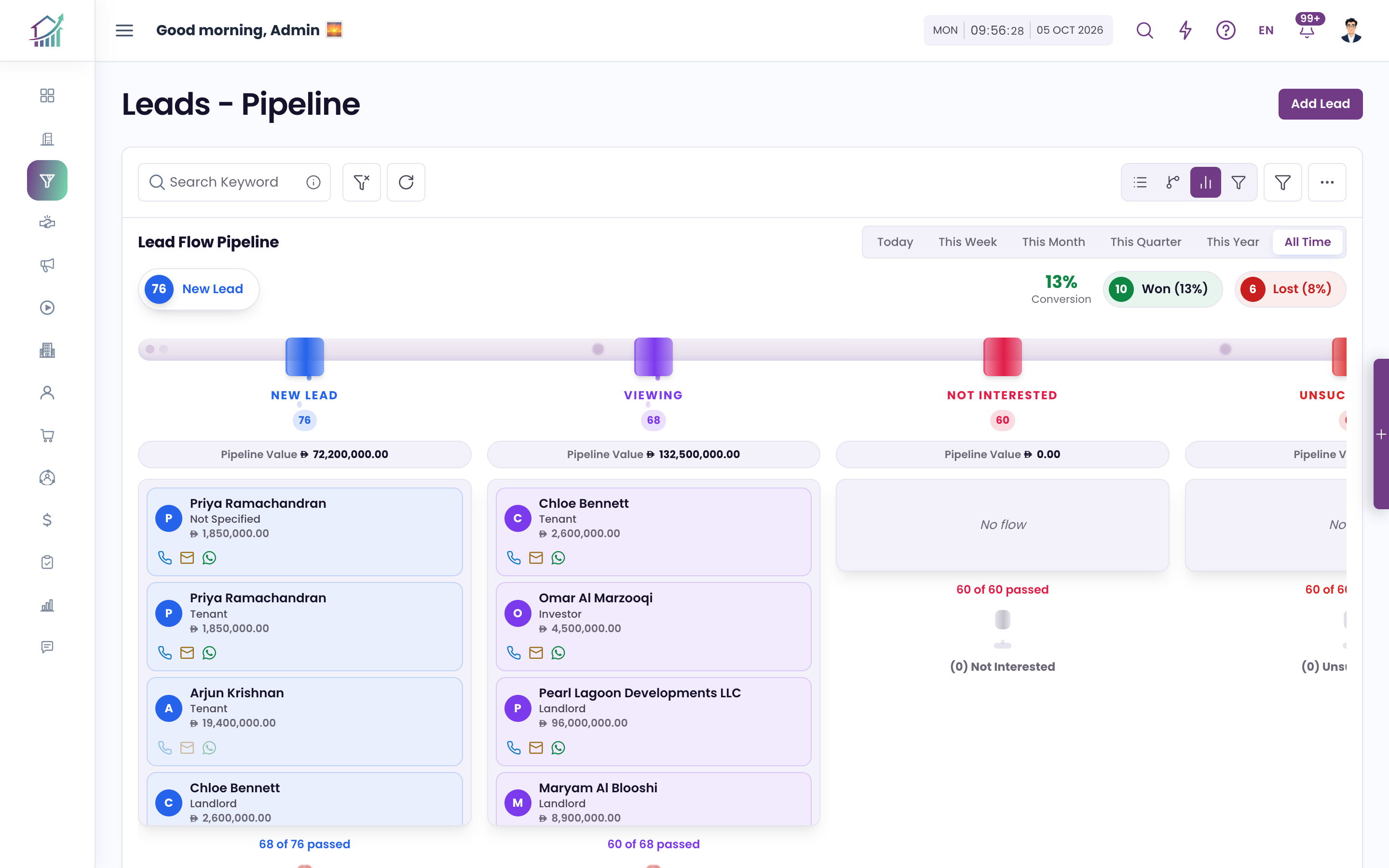Switch to list view
1389x868 pixels.
point(1140,182)
